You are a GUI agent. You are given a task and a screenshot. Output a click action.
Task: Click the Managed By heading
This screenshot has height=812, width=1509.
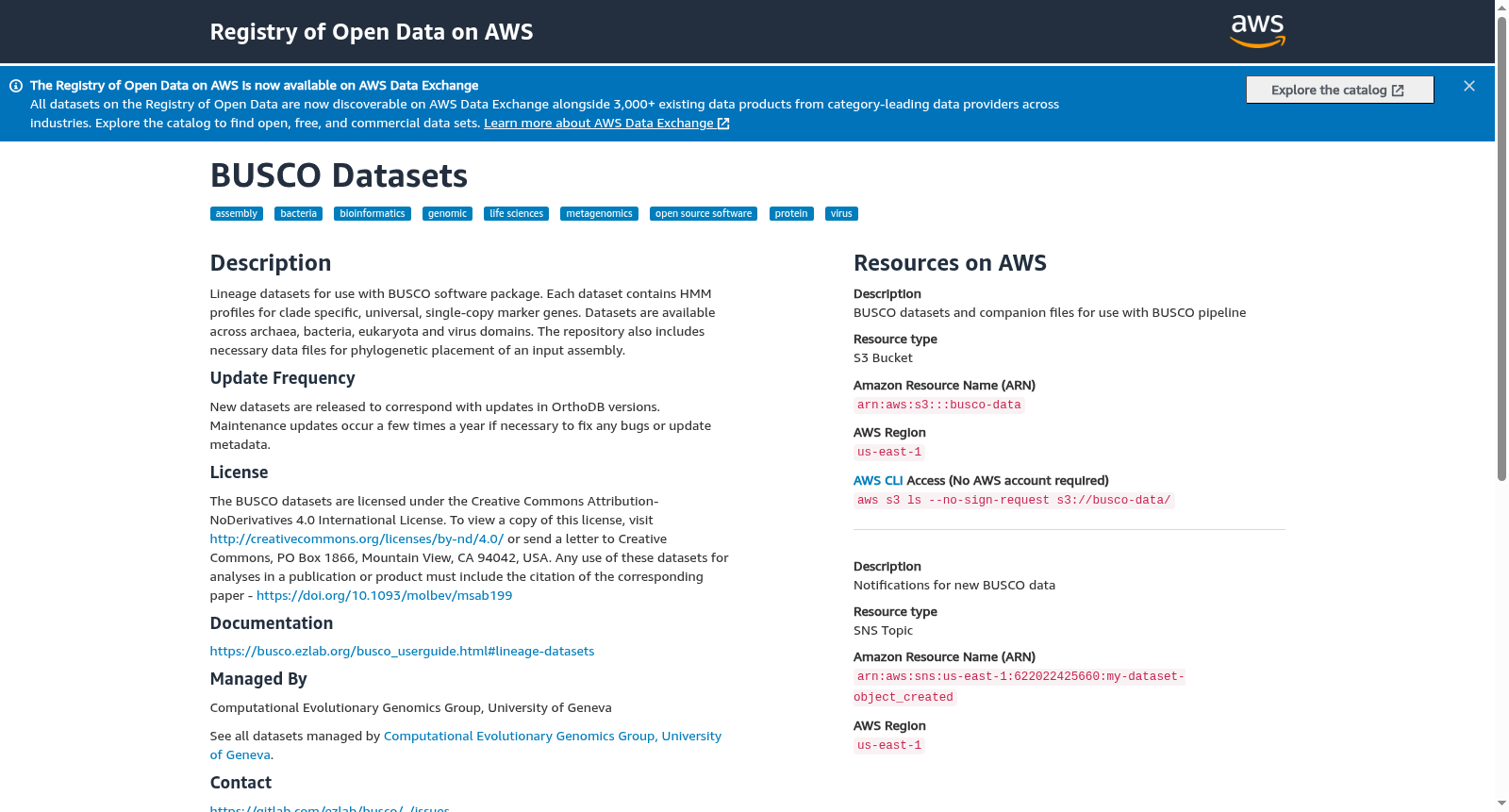[258, 679]
